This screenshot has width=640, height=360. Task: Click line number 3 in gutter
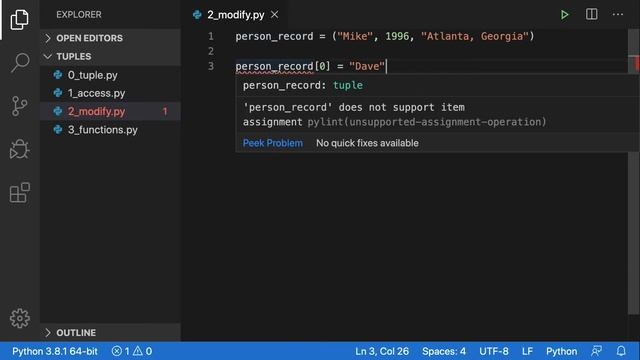pos(211,66)
